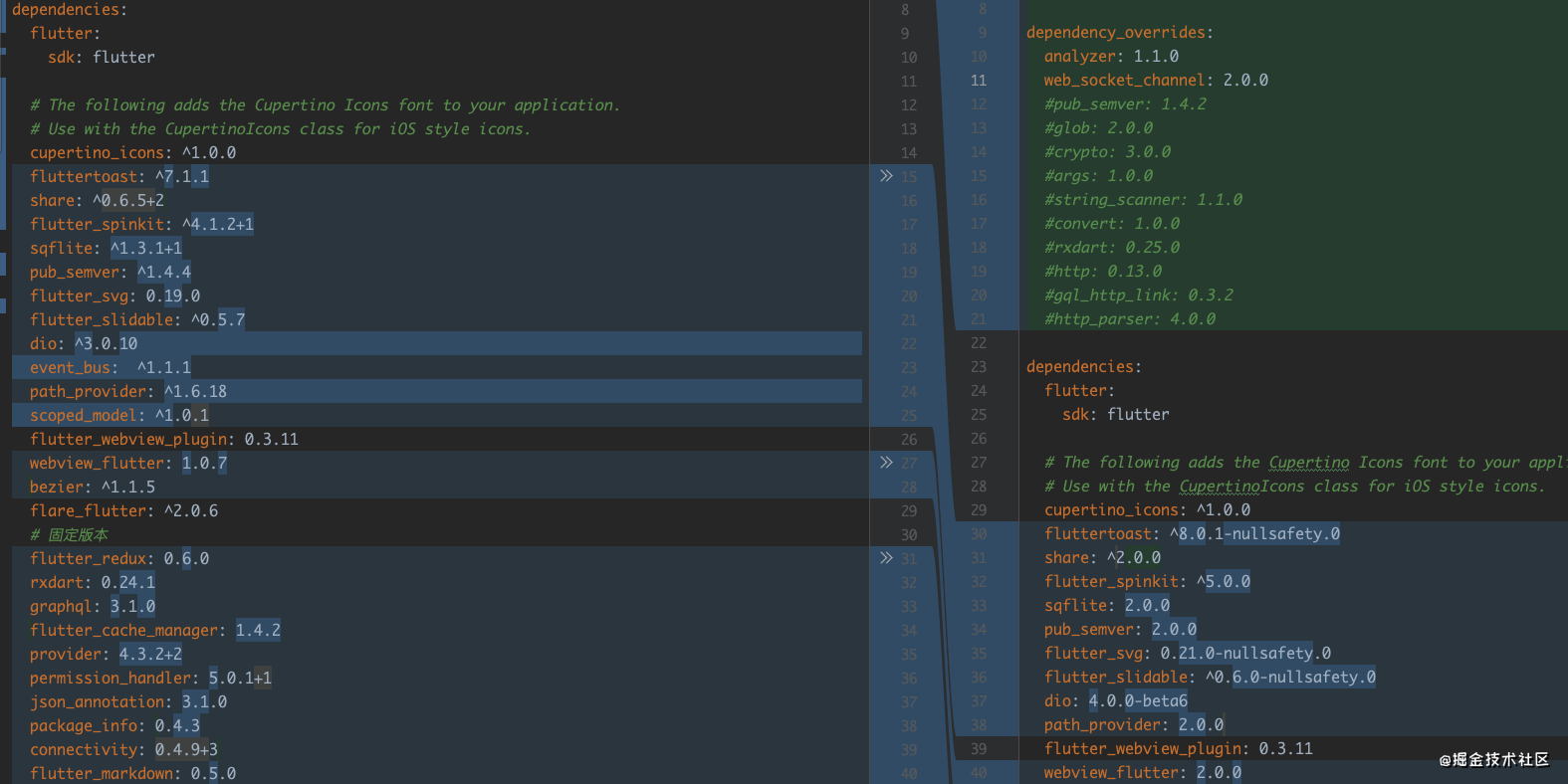1568x784 pixels.
Task: Apply the diff change arrow at line 27
Action: click(886, 463)
